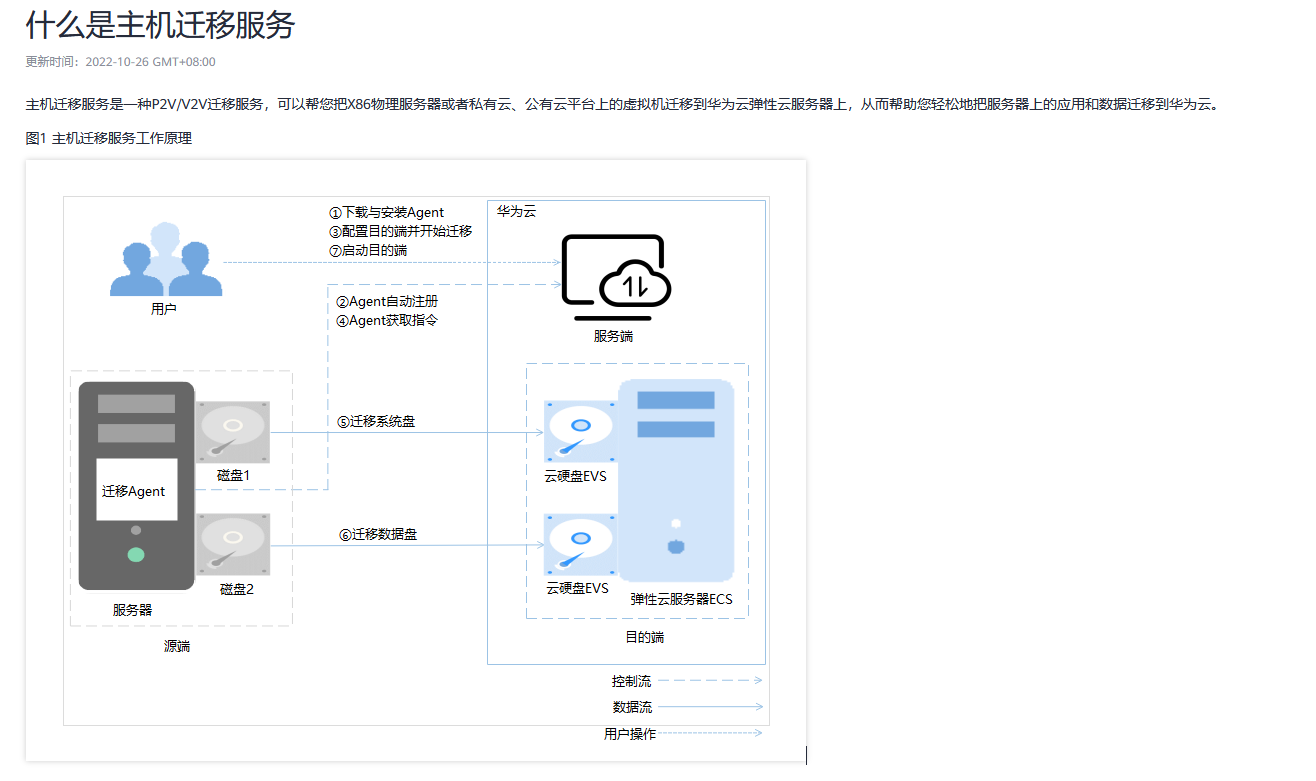Click the 目的端 label

point(645,637)
